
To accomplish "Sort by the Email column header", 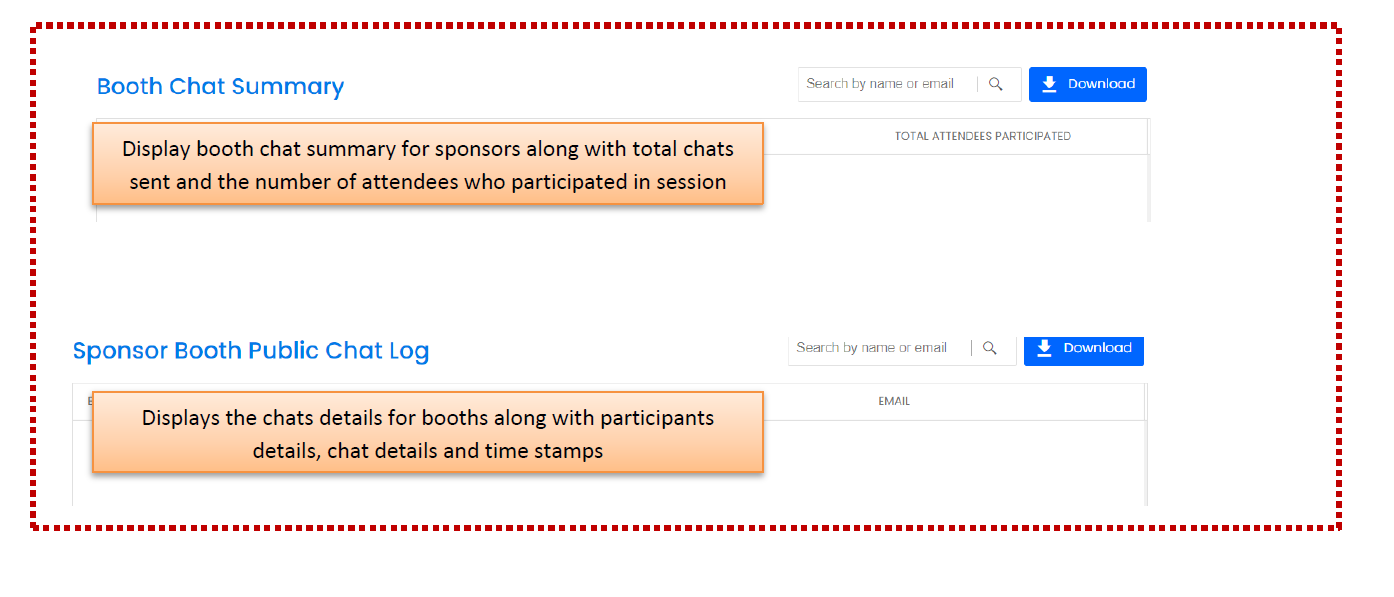I will [x=894, y=402].
